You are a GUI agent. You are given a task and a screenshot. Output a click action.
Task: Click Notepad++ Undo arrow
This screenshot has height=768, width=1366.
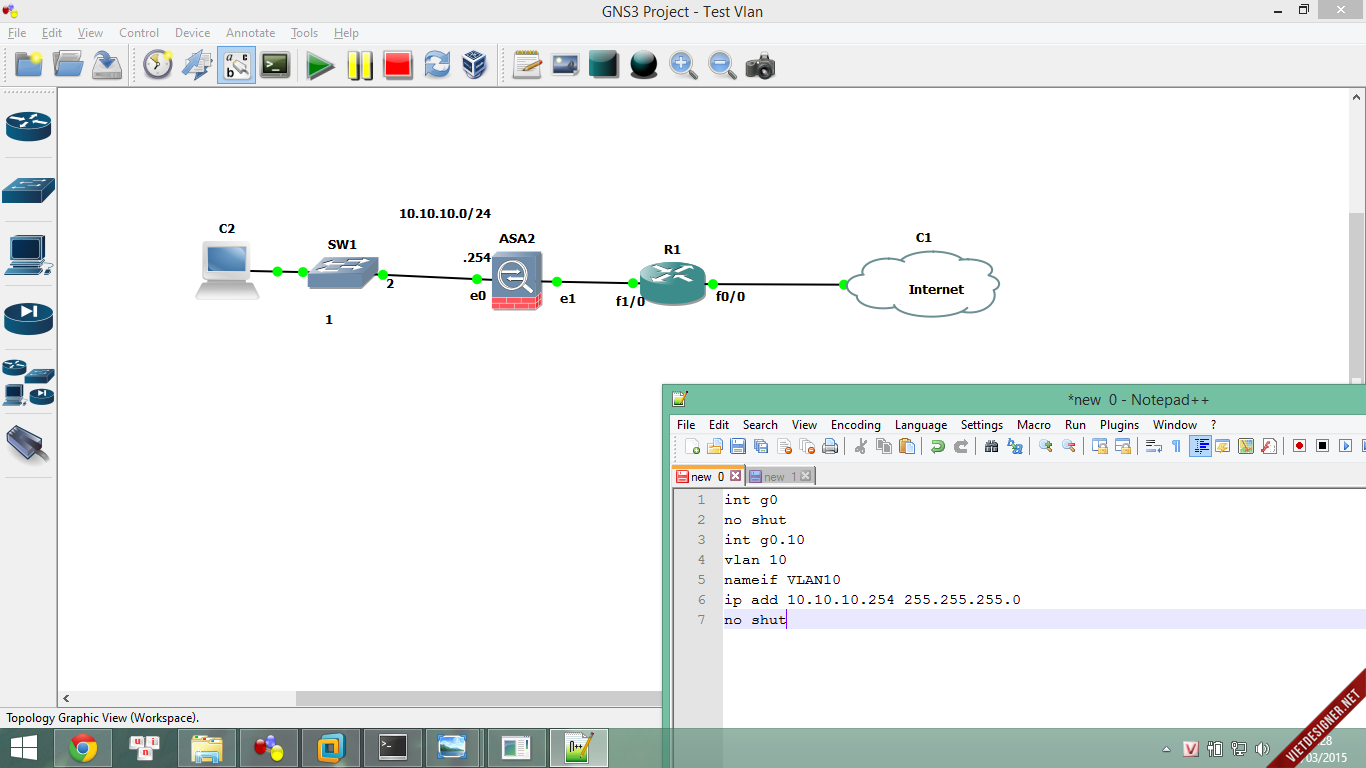(937, 446)
